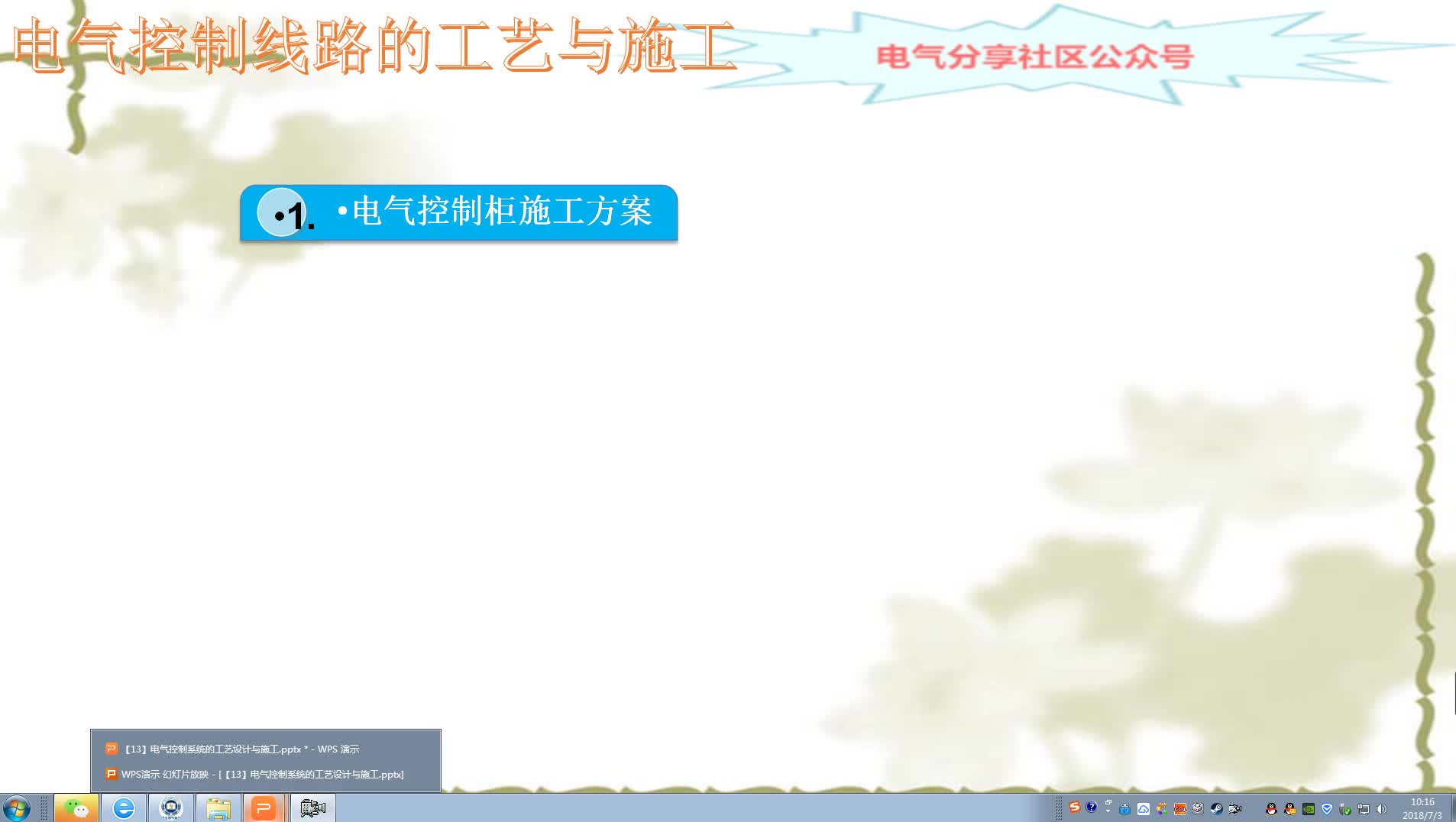Open the clock showing 10:16
Image resolution: width=1456 pixels, height=822 pixels.
[1422, 808]
